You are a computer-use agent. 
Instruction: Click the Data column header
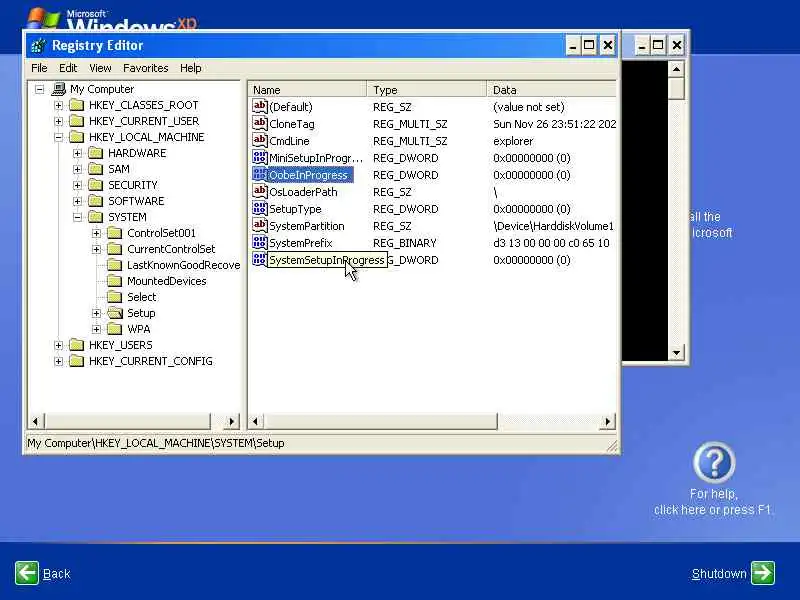[552, 90]
